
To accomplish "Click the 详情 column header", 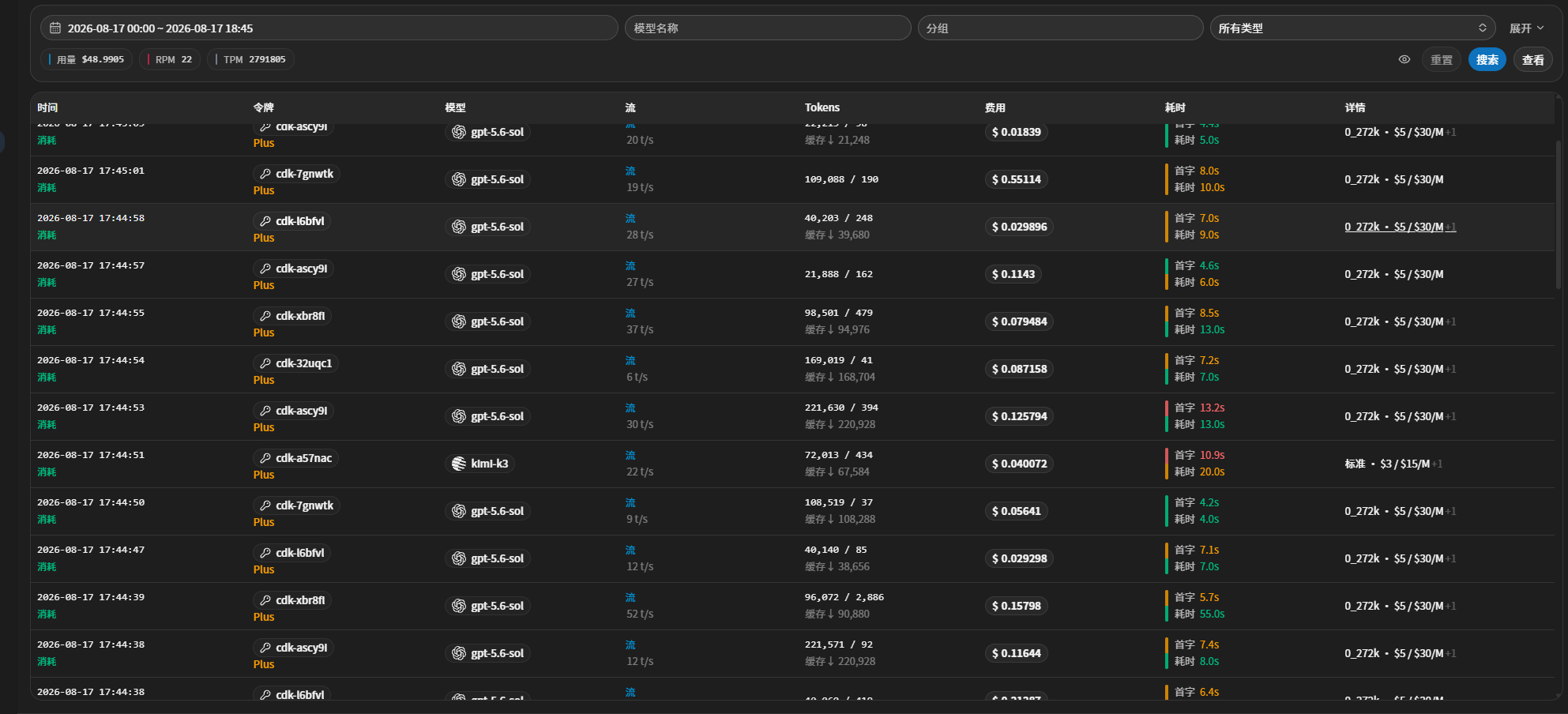I will pos(1356,107).
